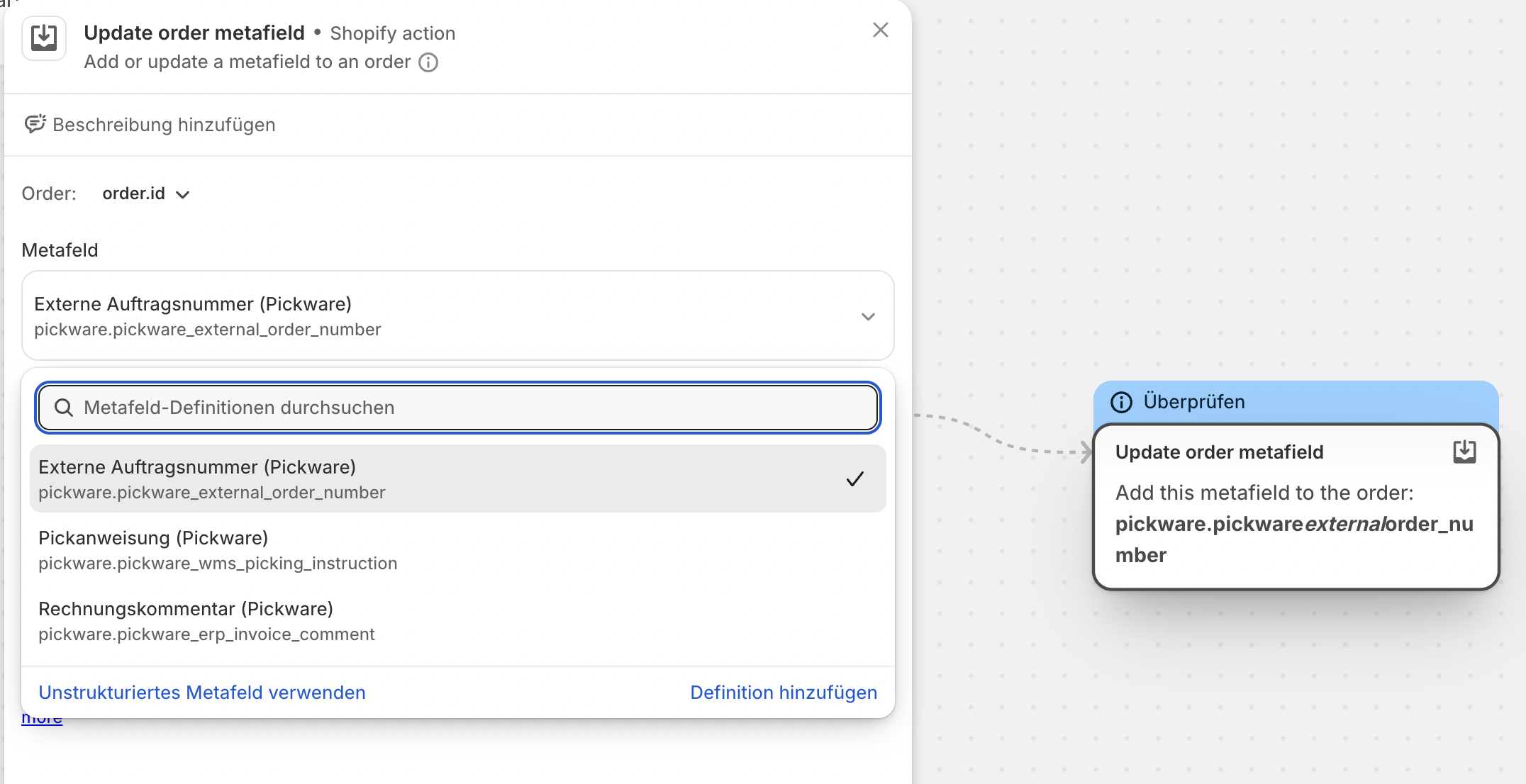The image size is (1526, 784).
Task: Click Unstrukturiertes Metafeld verwenden link
Action: tap(202, 693)
